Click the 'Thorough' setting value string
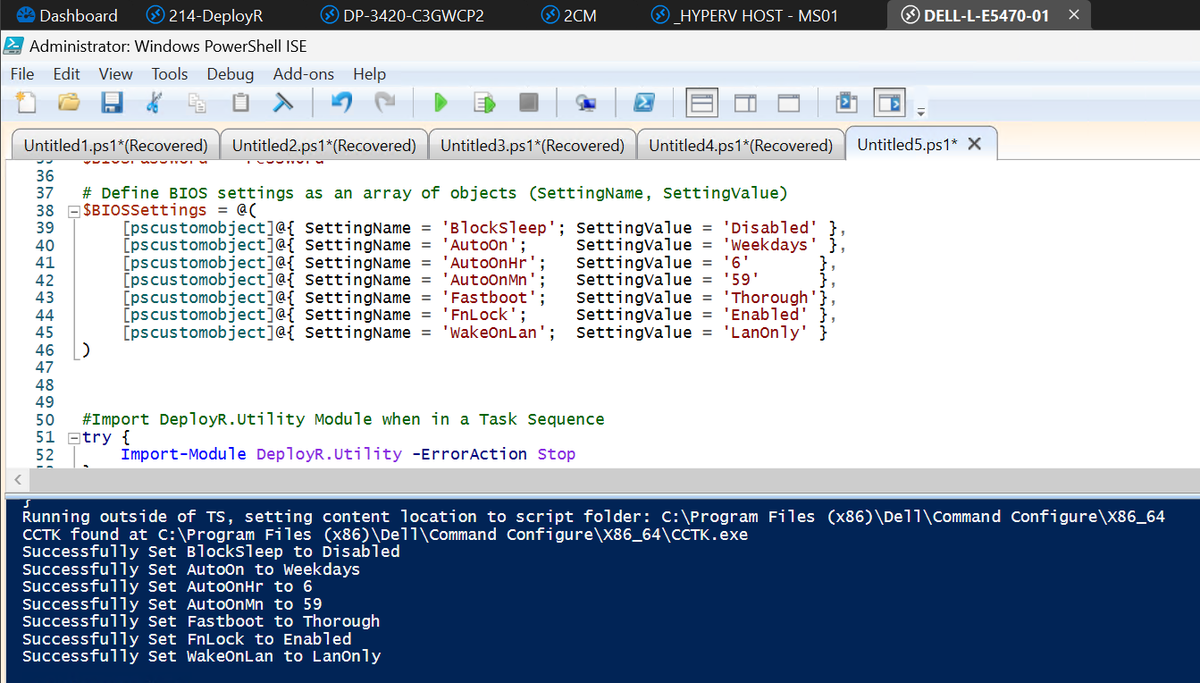Screen dimensions: 1200x683 click(x=770, y=297)
